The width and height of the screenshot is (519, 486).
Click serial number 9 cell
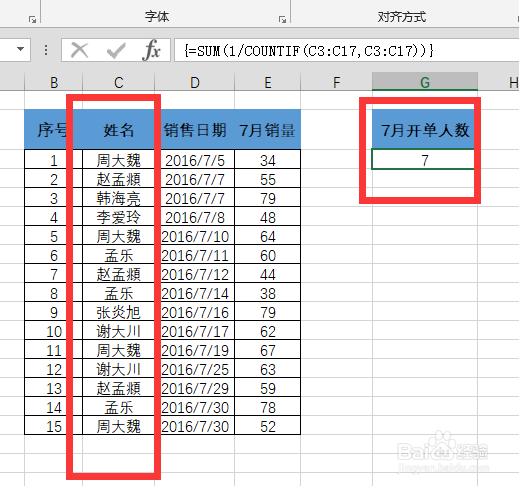click(x=53, y=312)
